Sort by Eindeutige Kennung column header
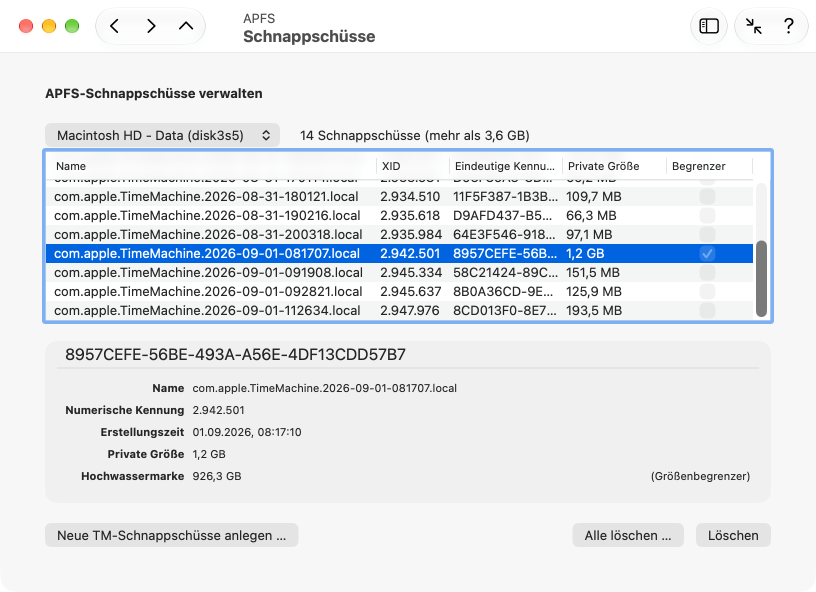The width and height of the screenshot is (816, 592). [506, 166]
